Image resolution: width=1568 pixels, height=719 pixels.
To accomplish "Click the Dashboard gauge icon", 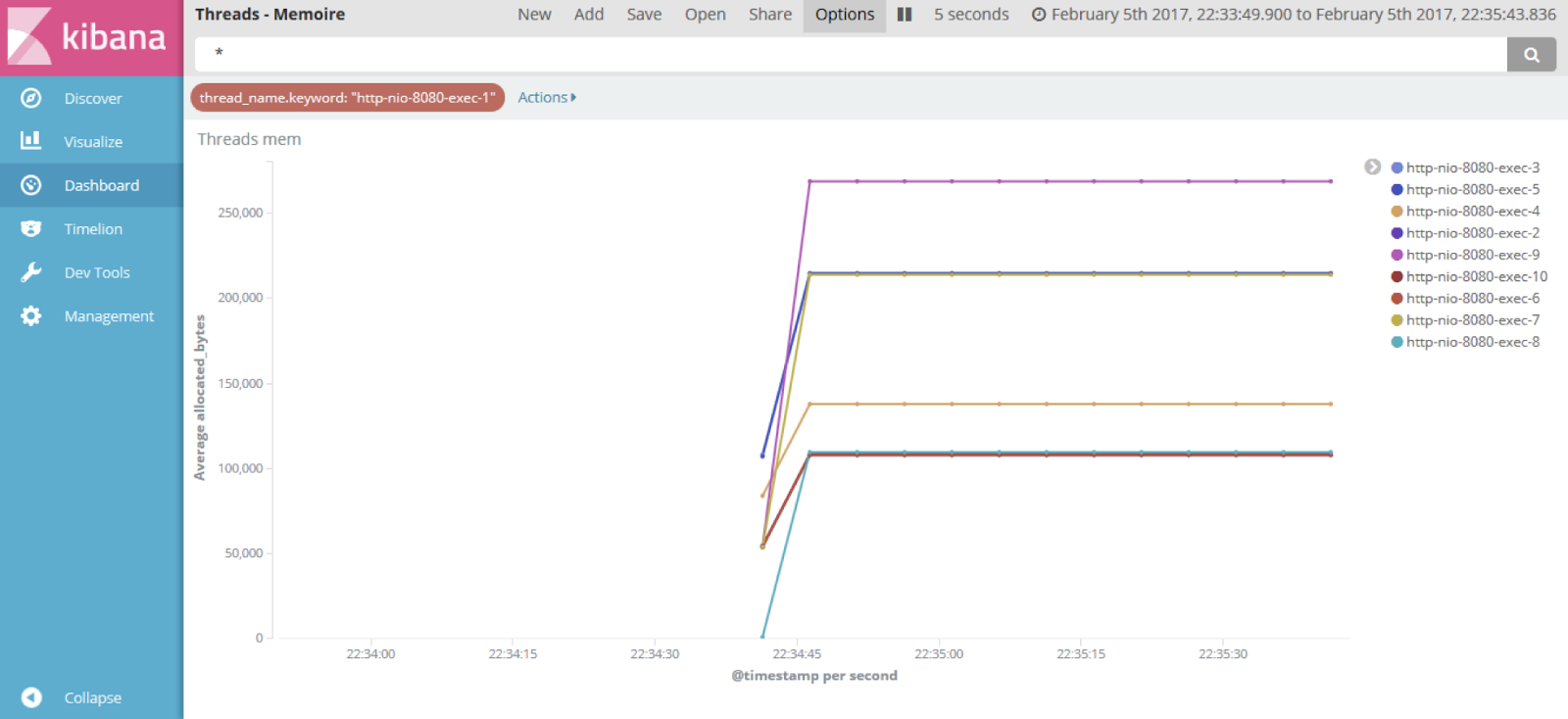I will tap(31, 185).
